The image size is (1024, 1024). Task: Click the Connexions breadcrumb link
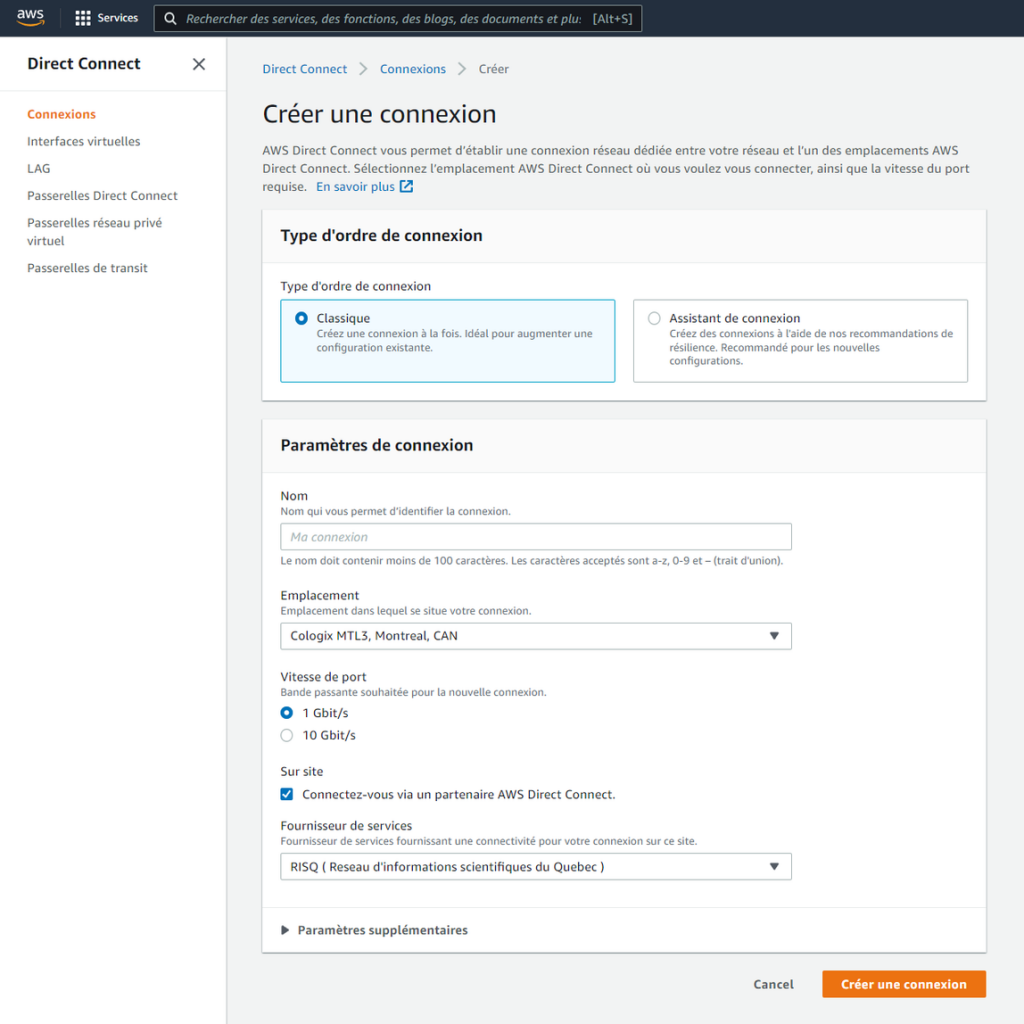(413, 69)
